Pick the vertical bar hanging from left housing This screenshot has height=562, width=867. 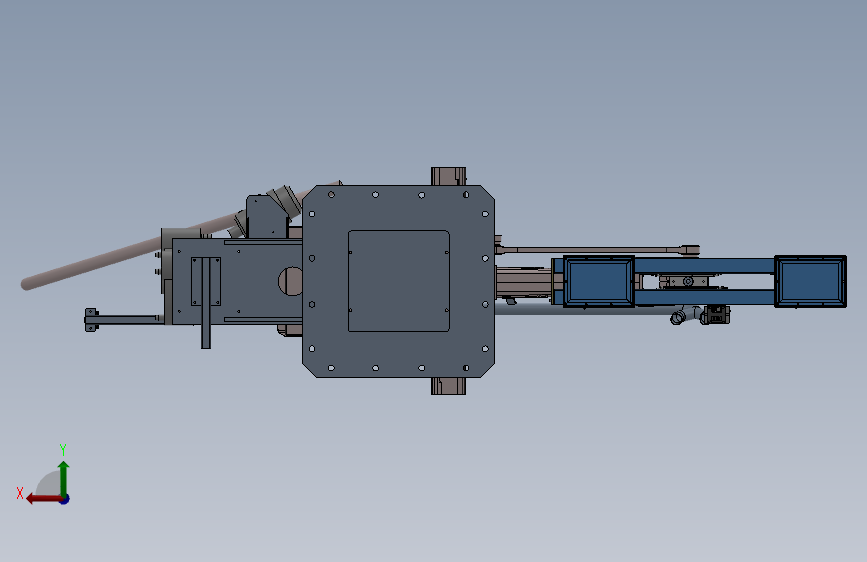(206, 303)
